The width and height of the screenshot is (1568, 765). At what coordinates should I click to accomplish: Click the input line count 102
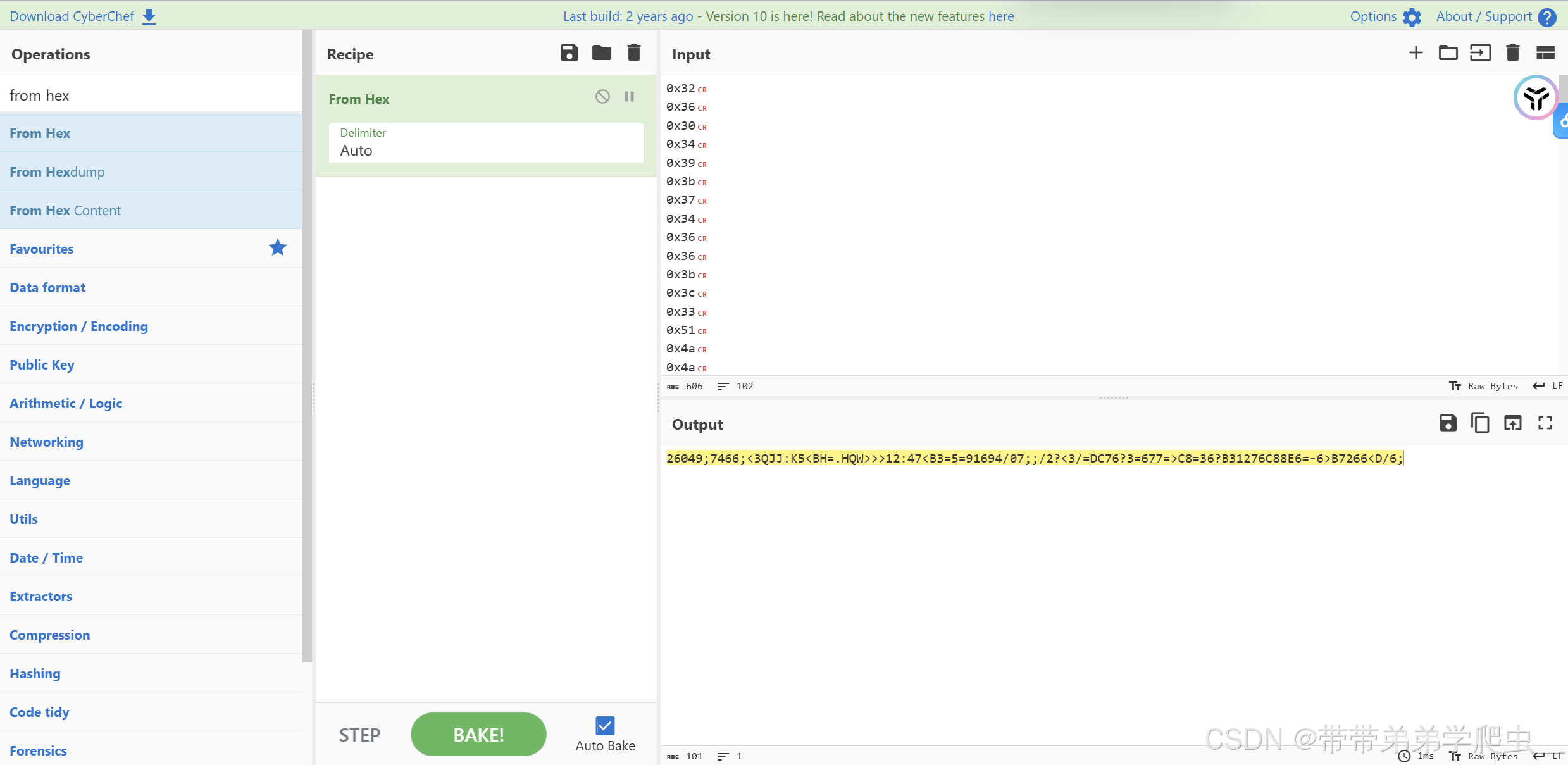coord(736,386)
